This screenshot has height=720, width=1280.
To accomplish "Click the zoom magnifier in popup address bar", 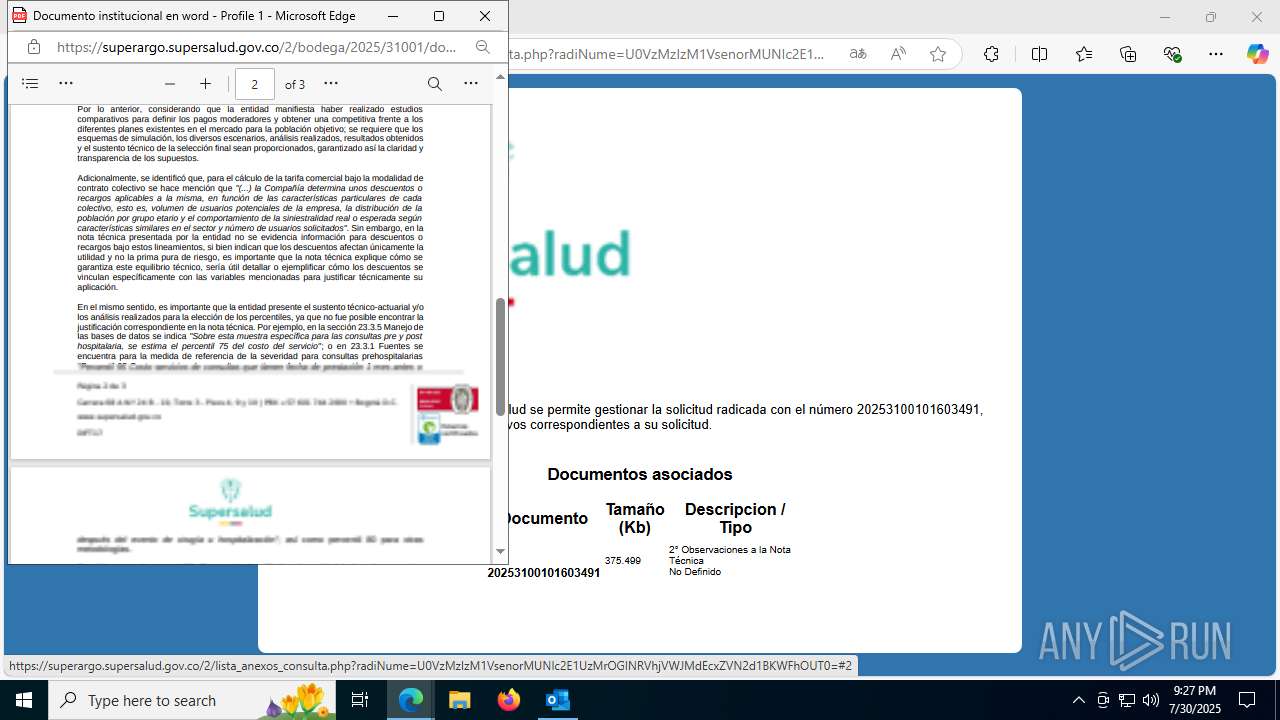I will point(483,47).
